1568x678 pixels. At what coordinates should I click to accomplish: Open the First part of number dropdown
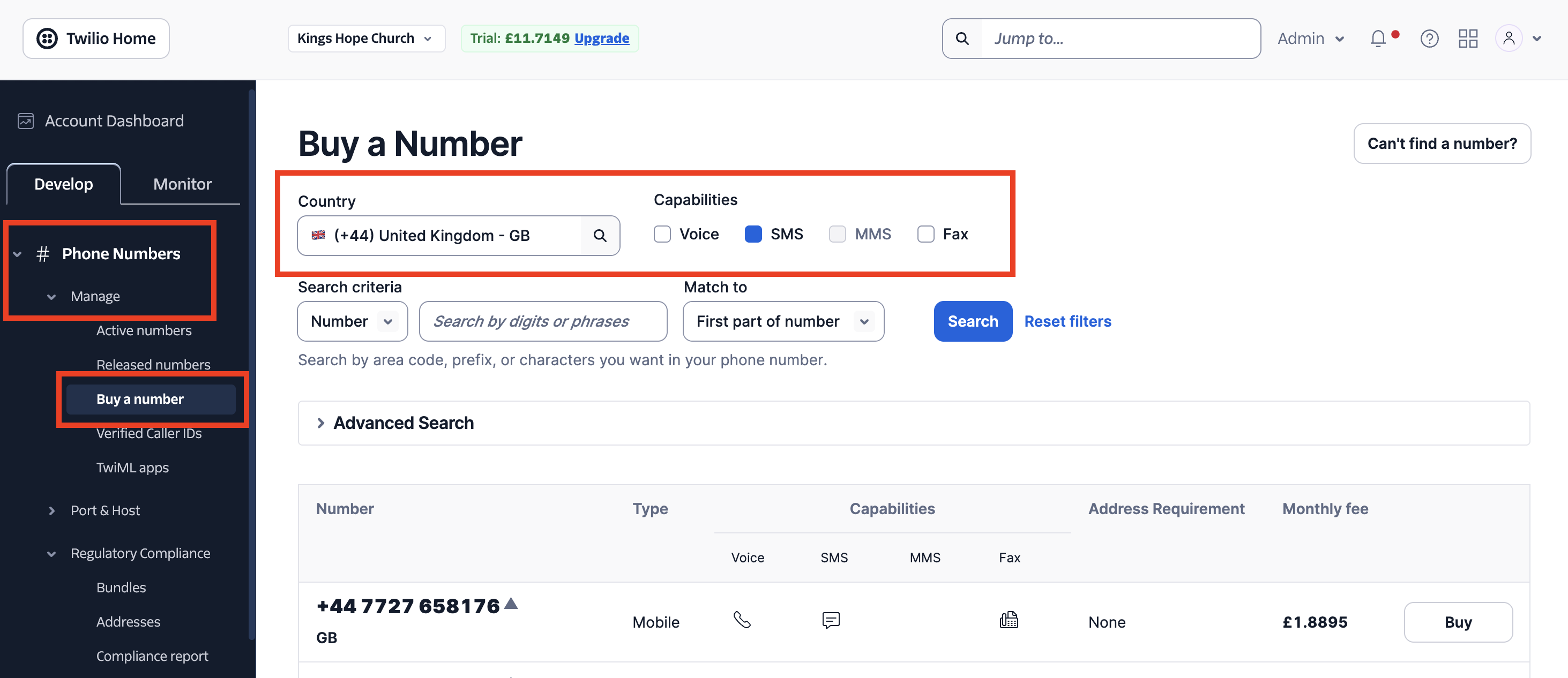783,321
